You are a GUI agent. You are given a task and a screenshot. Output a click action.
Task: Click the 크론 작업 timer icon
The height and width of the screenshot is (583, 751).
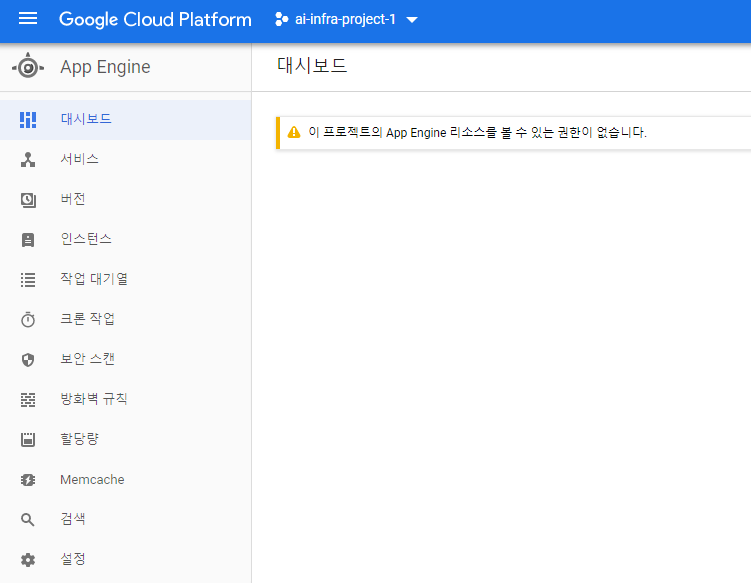pyautogui.click(x=28, y=320)
